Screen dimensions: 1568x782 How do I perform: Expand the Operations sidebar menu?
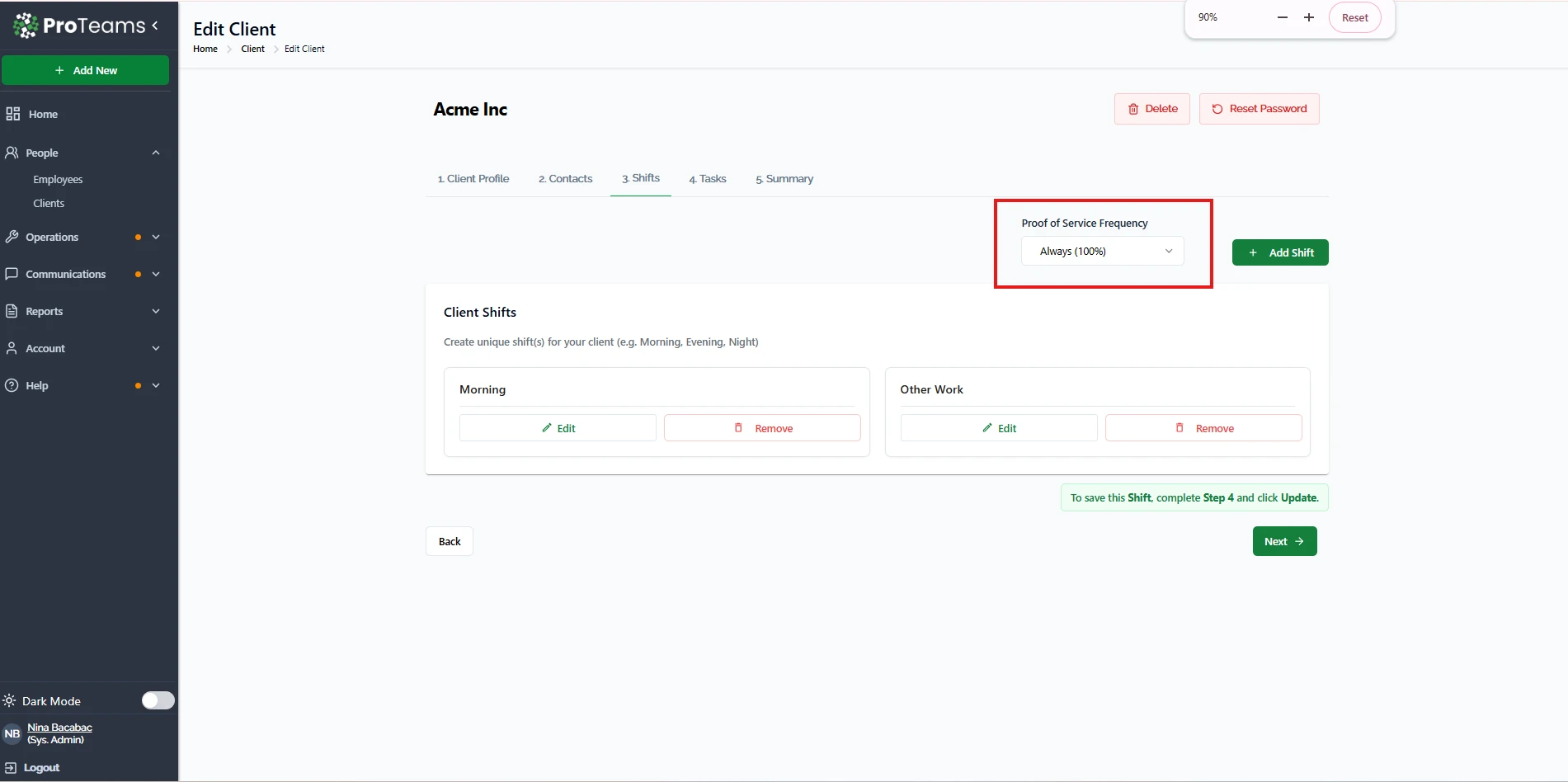pos(156,237)
